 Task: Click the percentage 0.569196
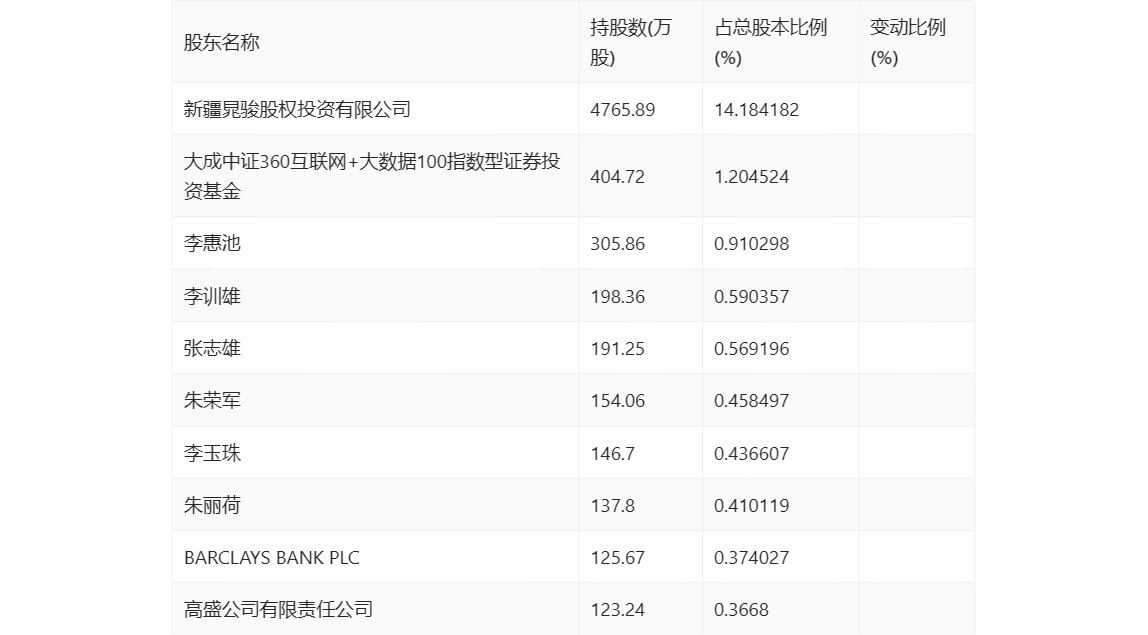coord(751,349)
